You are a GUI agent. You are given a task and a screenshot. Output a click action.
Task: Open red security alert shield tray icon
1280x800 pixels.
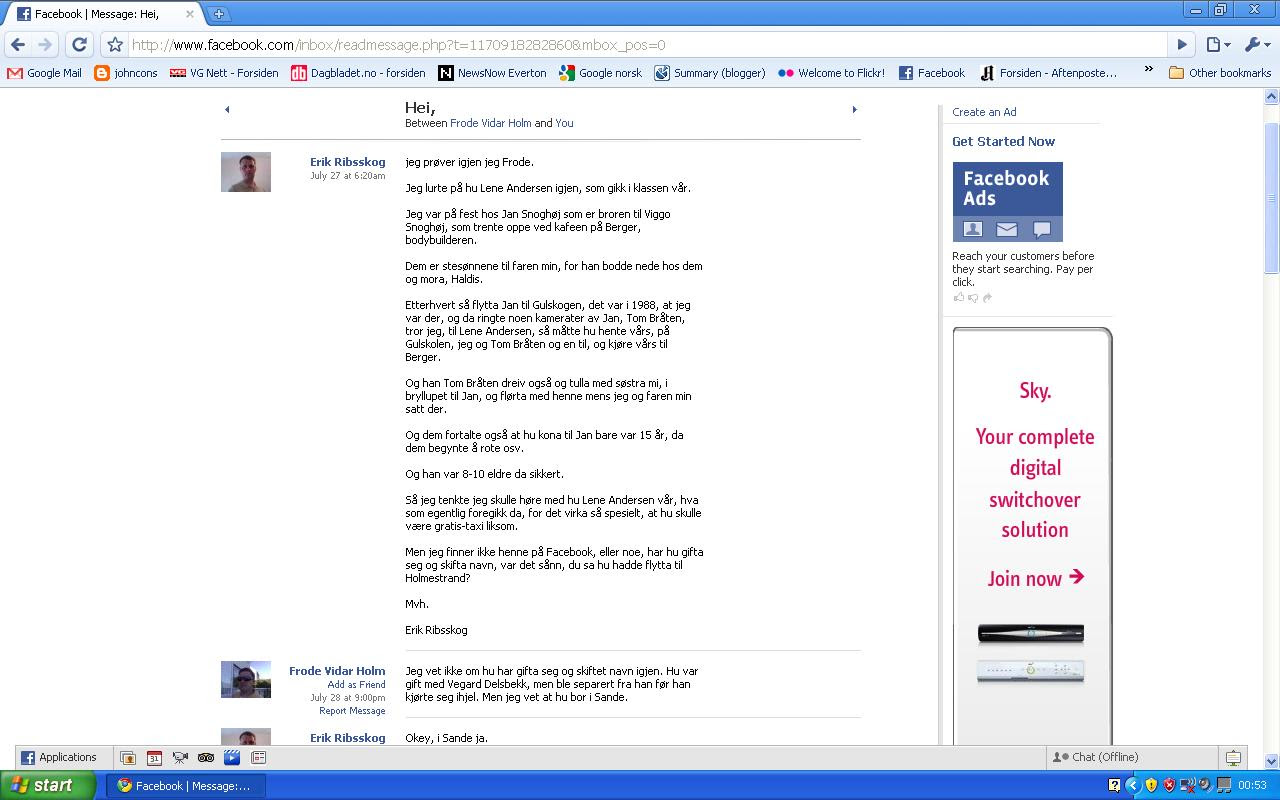click(1169, 785)
